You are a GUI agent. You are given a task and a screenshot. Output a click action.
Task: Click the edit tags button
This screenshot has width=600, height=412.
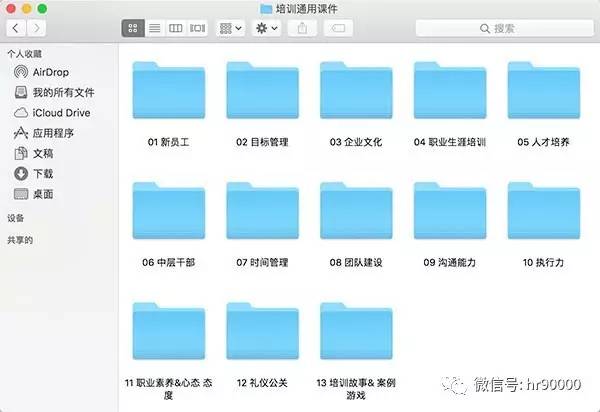coord(339,29)
